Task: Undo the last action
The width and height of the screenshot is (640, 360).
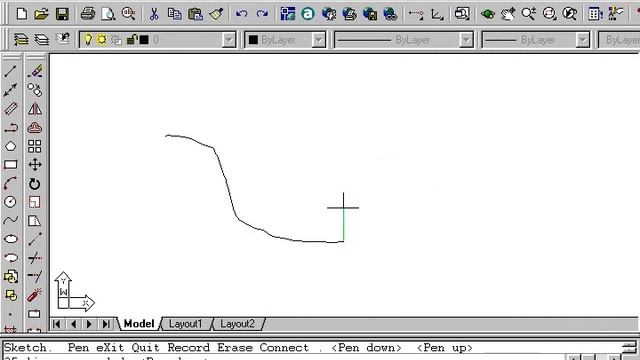Action: [x=242, y=14]
